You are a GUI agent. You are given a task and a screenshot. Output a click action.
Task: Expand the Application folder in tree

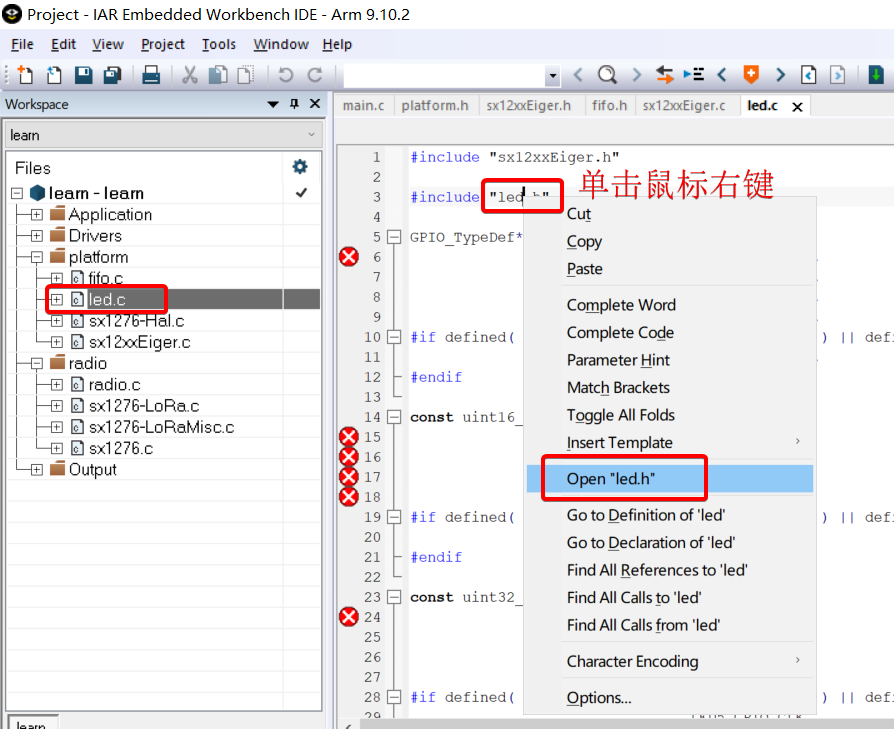point(37,215)
